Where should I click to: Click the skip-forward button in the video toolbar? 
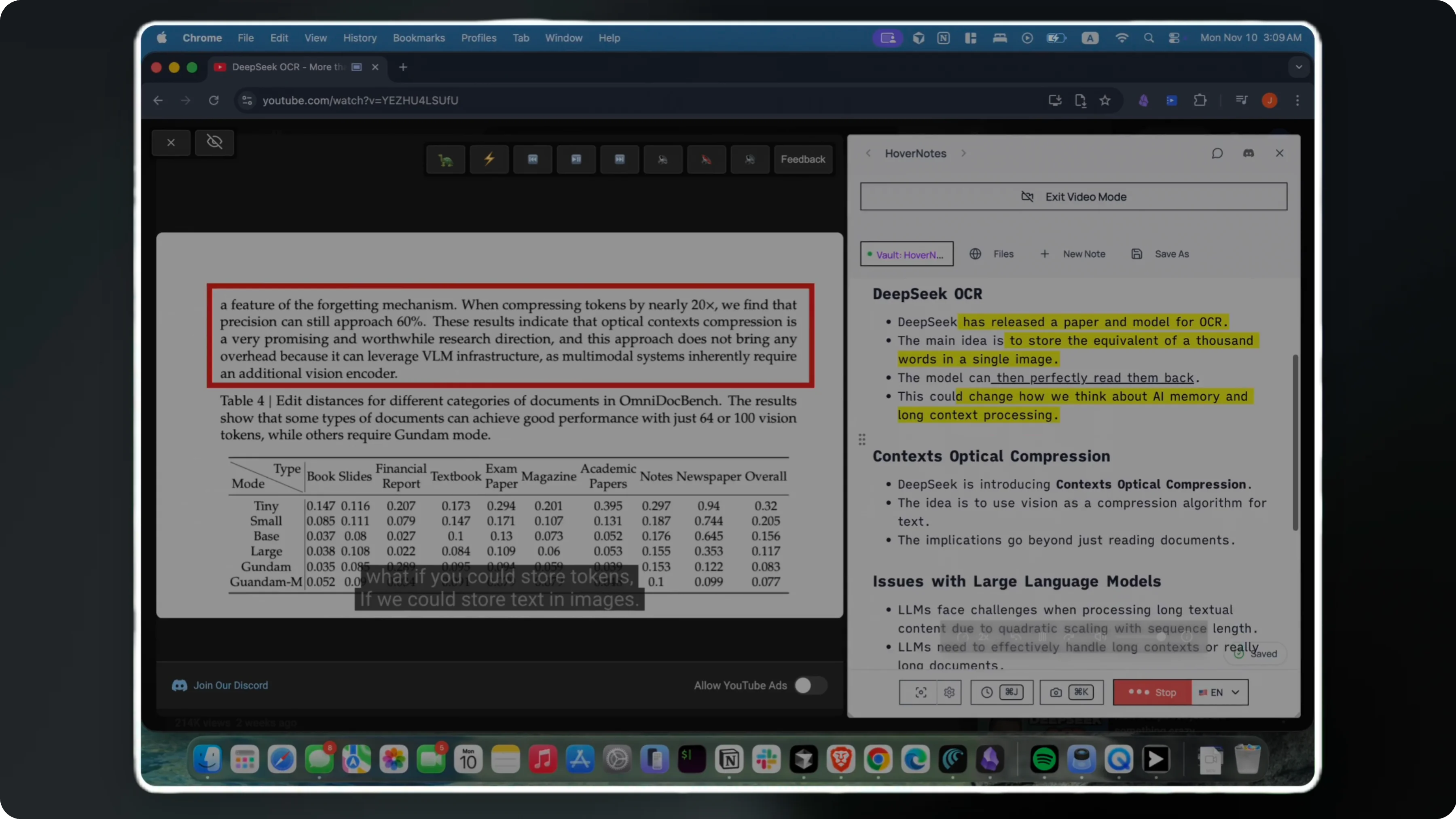[x=620, y=159]
